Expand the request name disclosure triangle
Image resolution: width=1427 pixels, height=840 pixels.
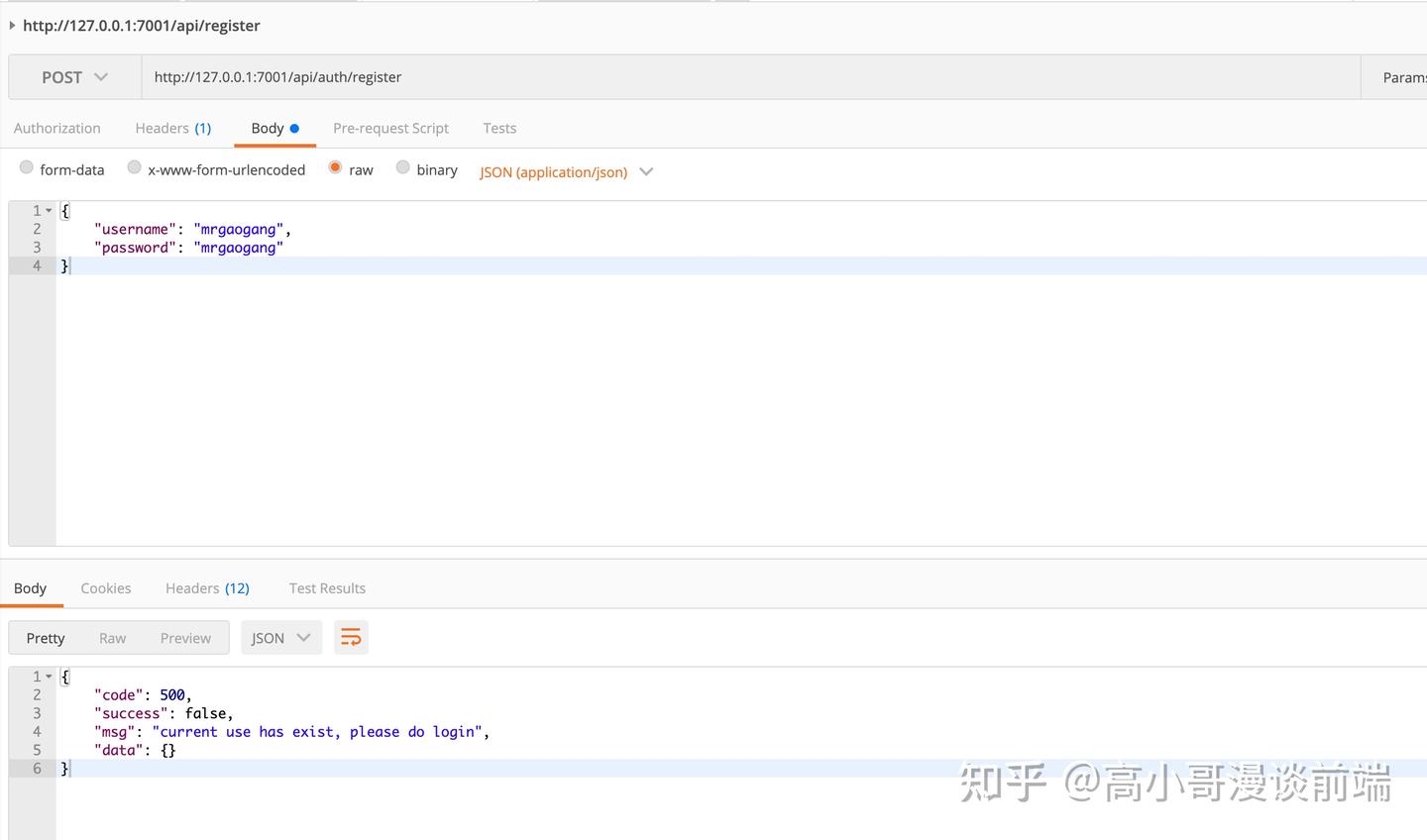(x=12, y=25)
